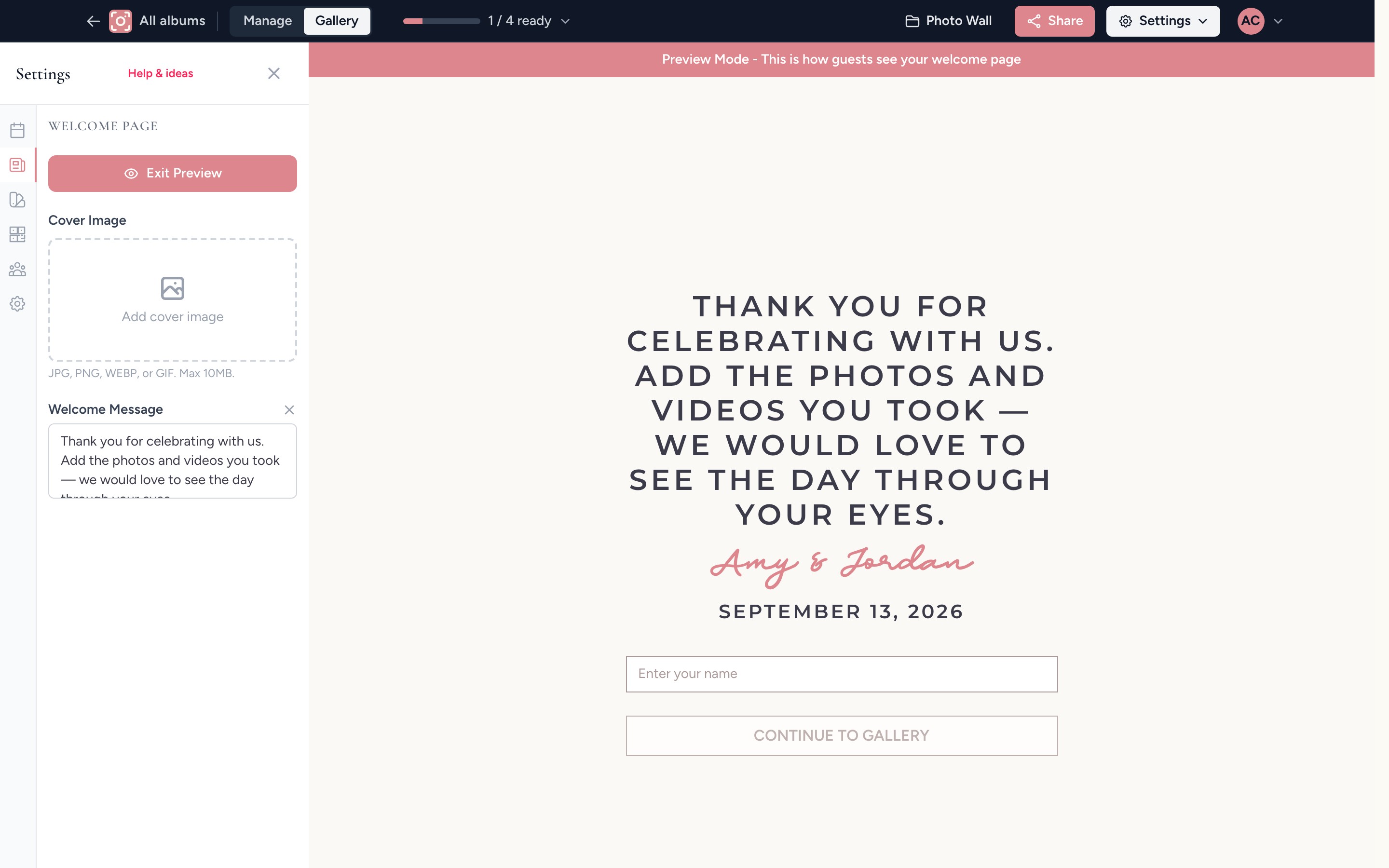Click into the Welcome Message textbox
1389x868 pixels.
coord(172,461)
